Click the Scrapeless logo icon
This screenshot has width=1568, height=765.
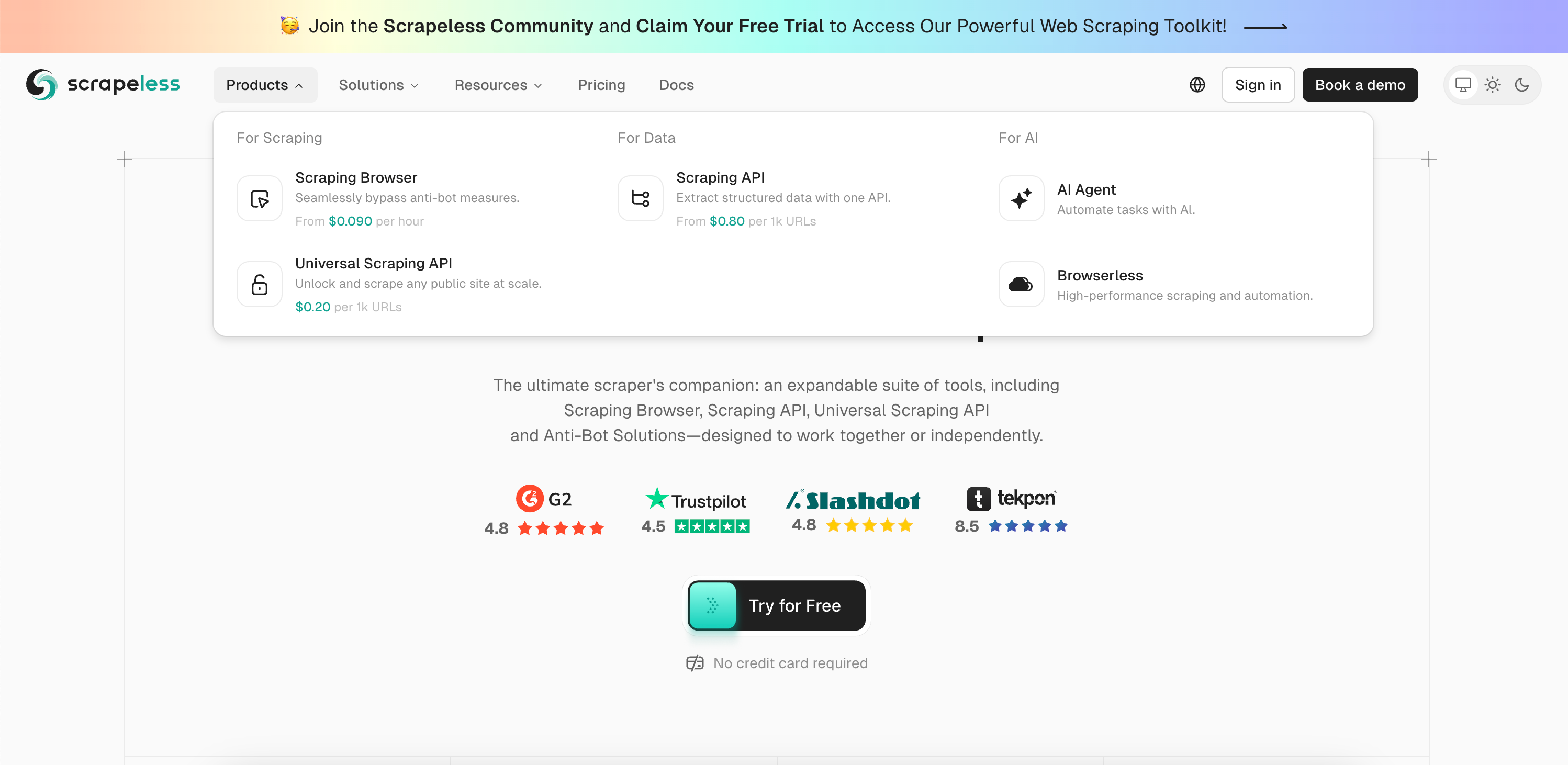pyautogui.click(x=41, y=85)
